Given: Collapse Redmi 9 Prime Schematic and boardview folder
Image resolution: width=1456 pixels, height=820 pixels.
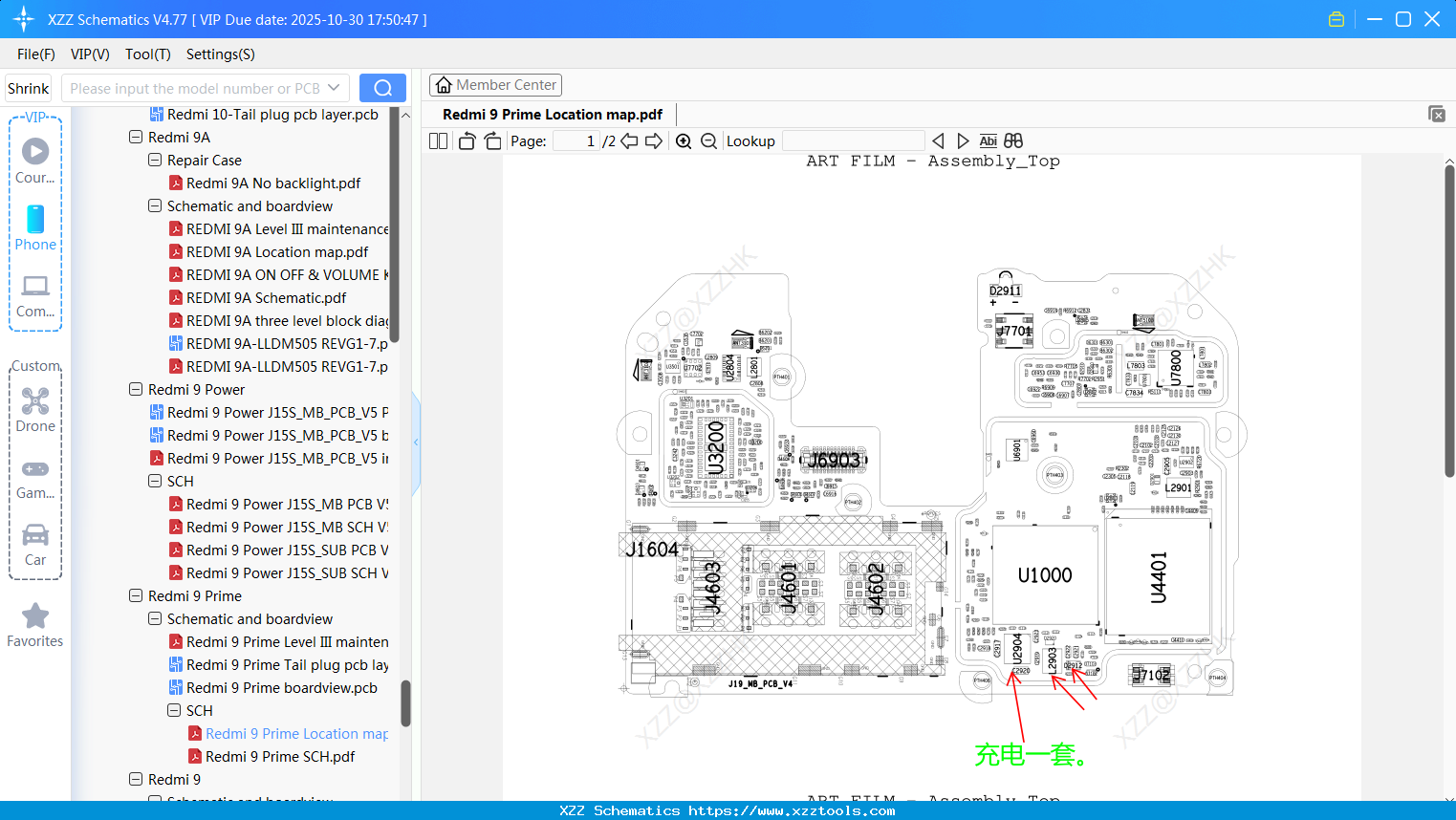Looking at the screenshot, I should [x=155, y=618].
